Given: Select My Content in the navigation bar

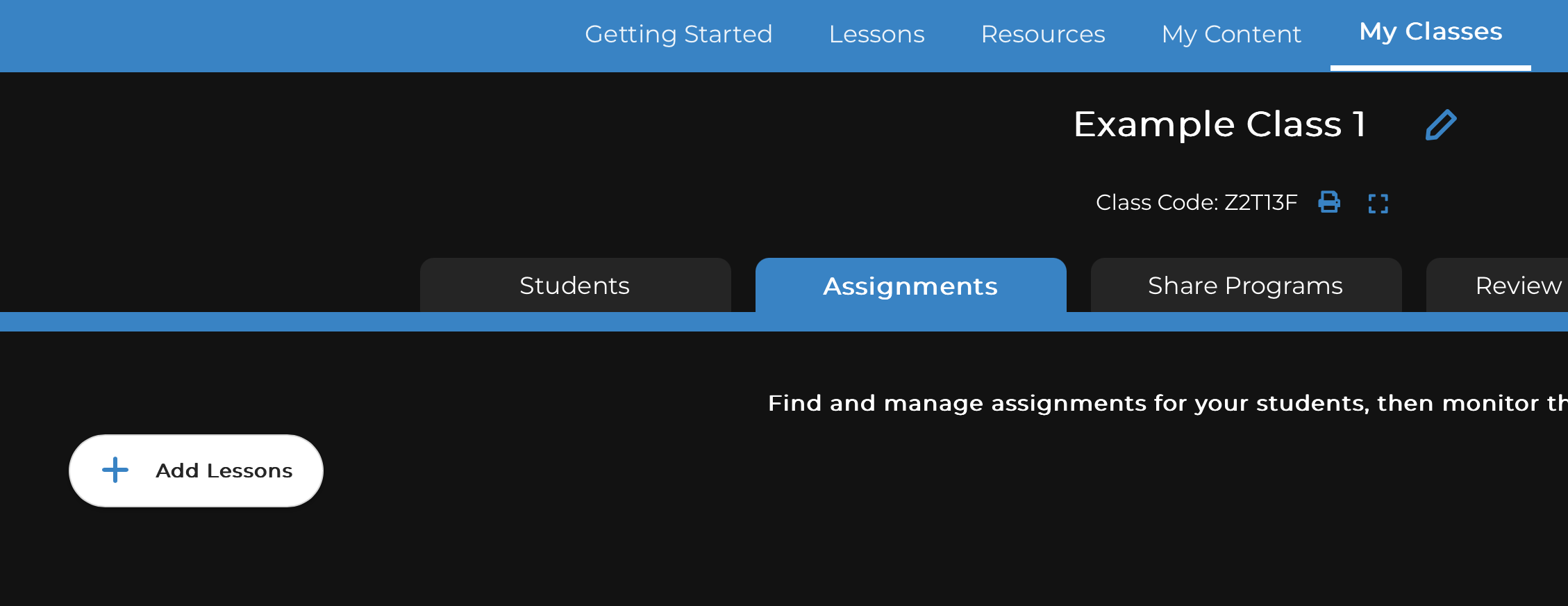Looking at the screenshot, I should (x=1231, y=34).
